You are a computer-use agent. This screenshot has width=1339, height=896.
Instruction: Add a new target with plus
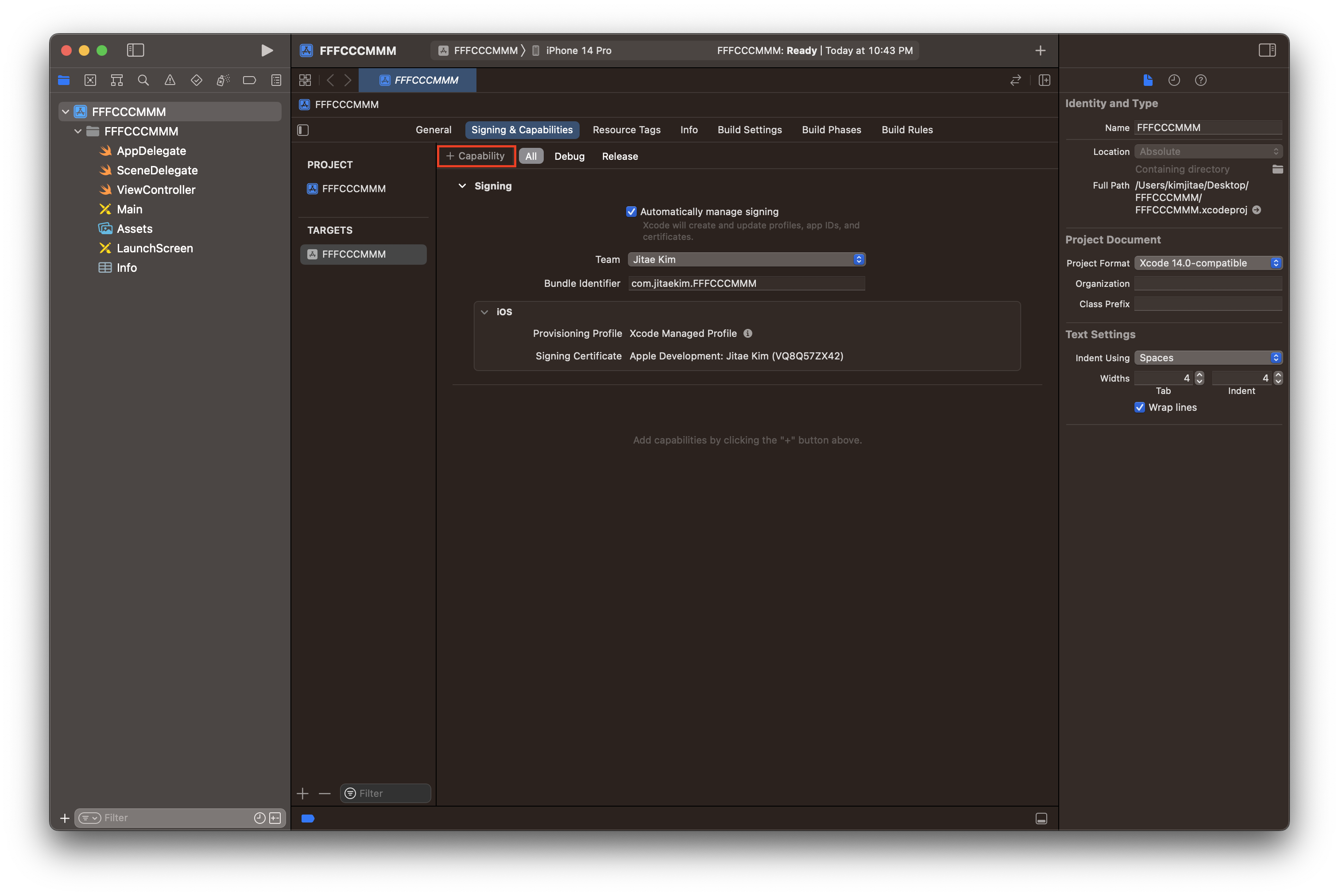[x=303, y=793]
